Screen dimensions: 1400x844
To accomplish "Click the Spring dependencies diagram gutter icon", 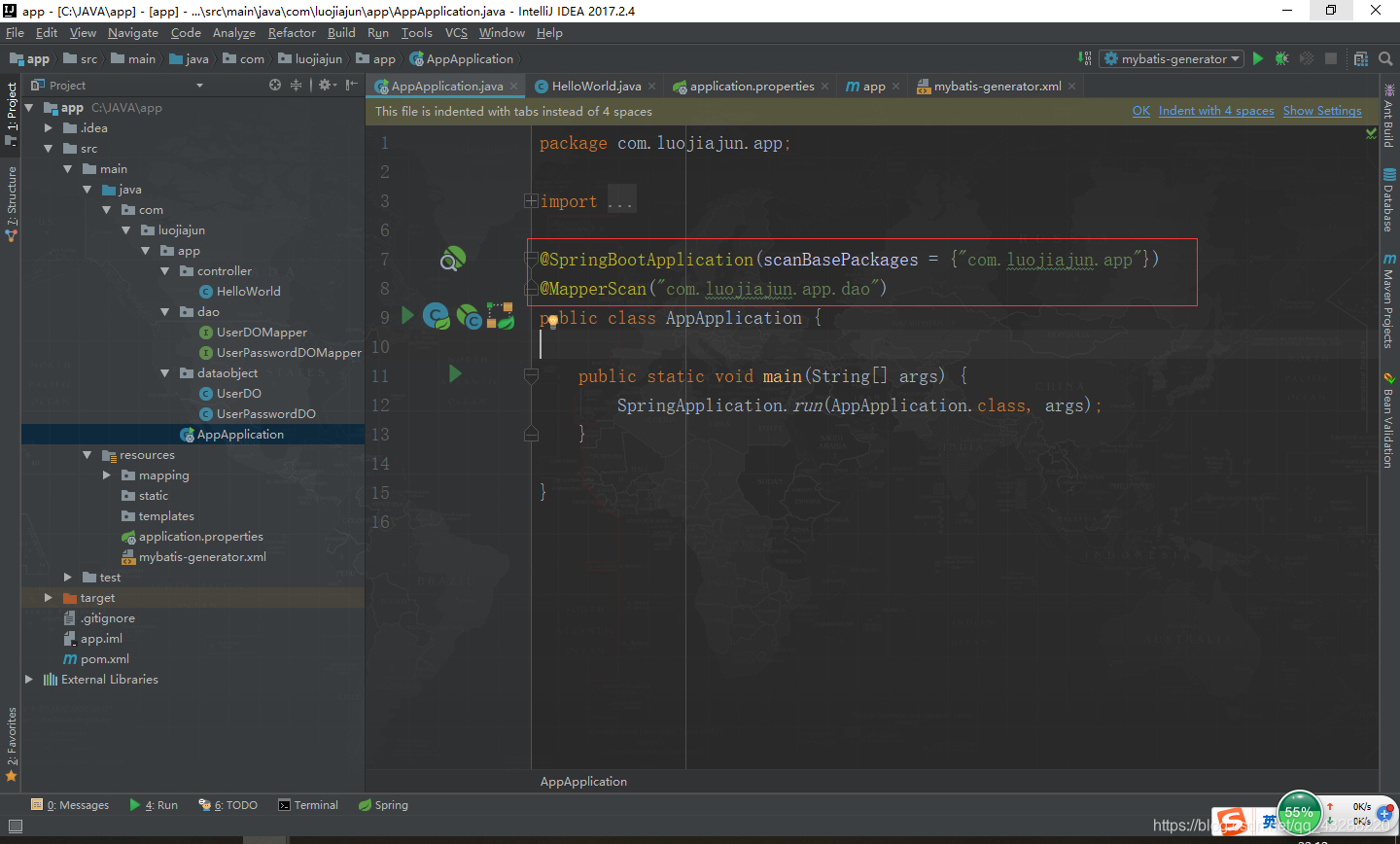I will pos(501,316).
